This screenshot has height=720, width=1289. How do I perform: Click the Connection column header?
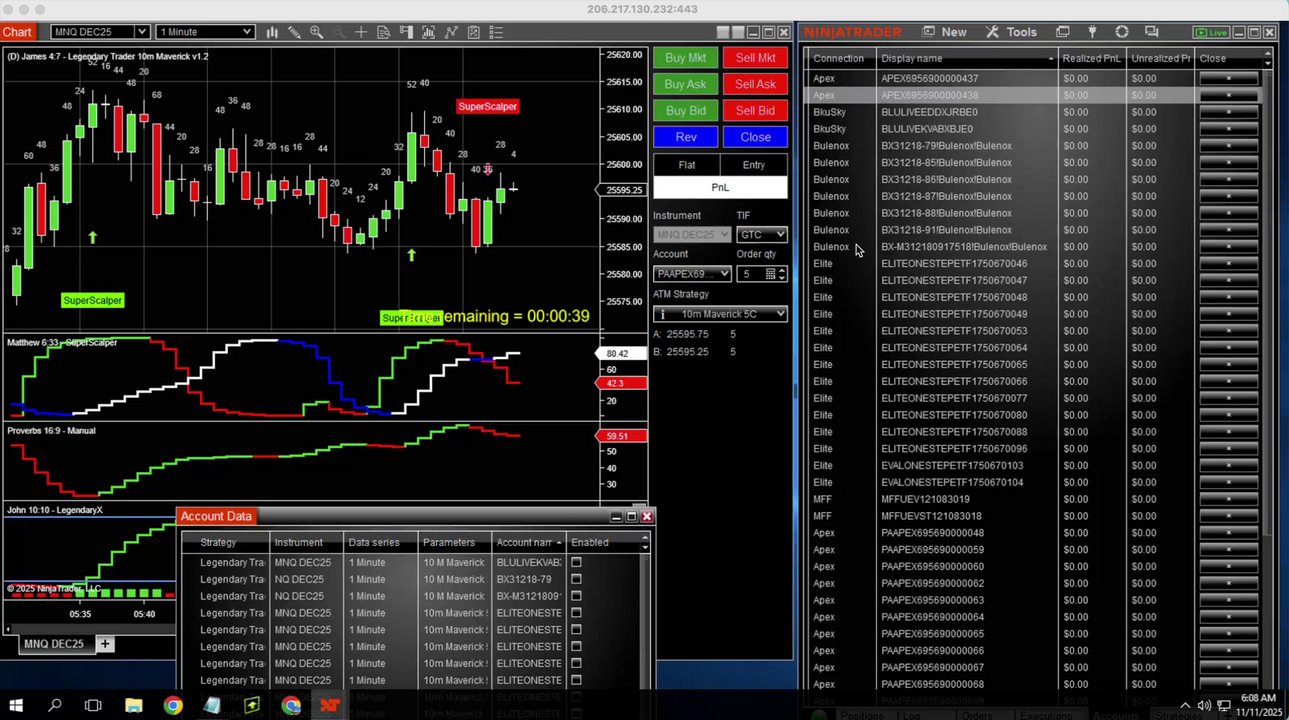click(x=839, y=58)
